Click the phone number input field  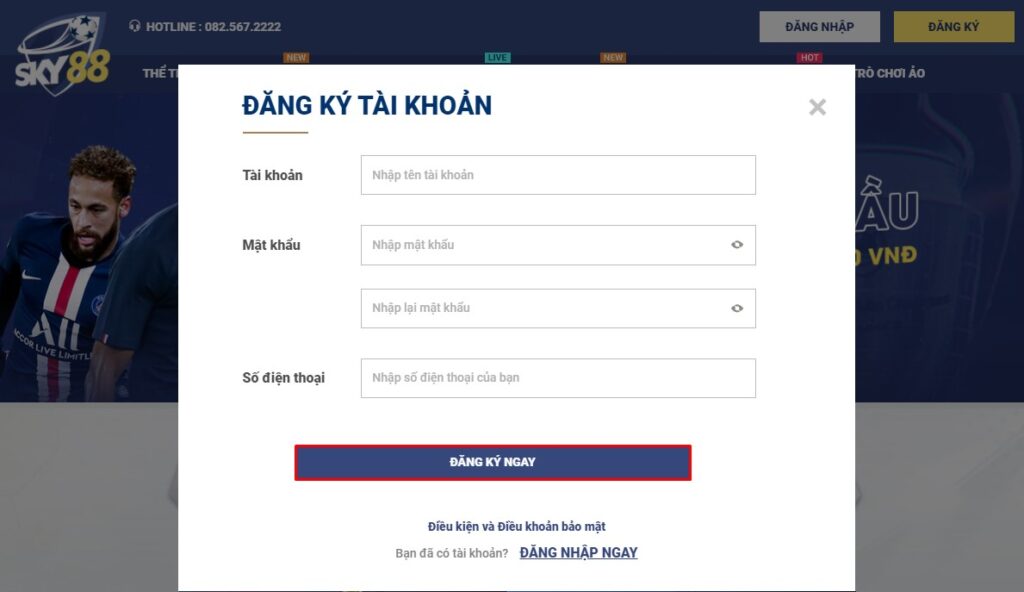(x=558, y=378)
